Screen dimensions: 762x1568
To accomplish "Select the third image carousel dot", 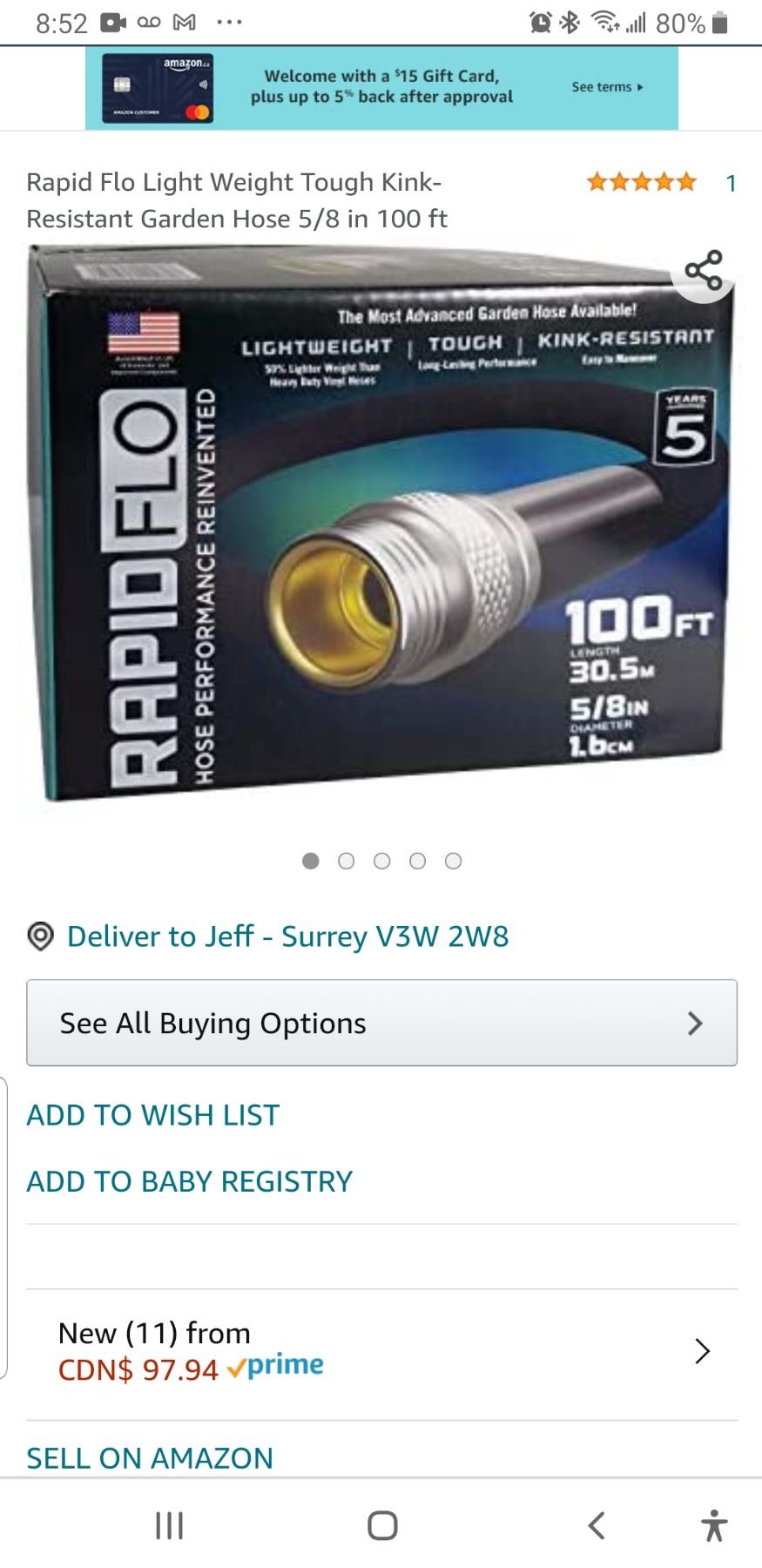I will (x=381, y=861).
